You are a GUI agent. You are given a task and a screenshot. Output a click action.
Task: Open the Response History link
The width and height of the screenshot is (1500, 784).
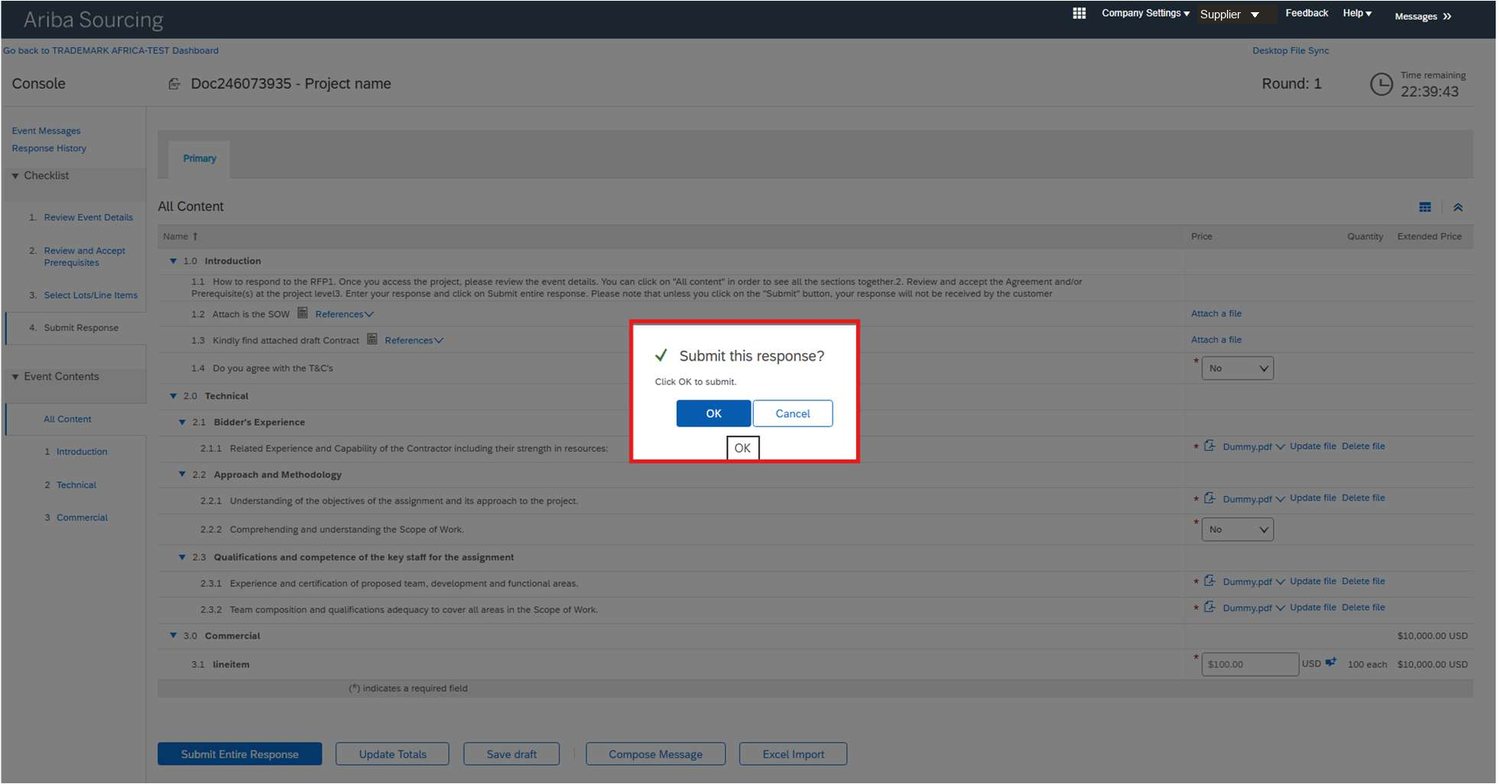(49, 148)
